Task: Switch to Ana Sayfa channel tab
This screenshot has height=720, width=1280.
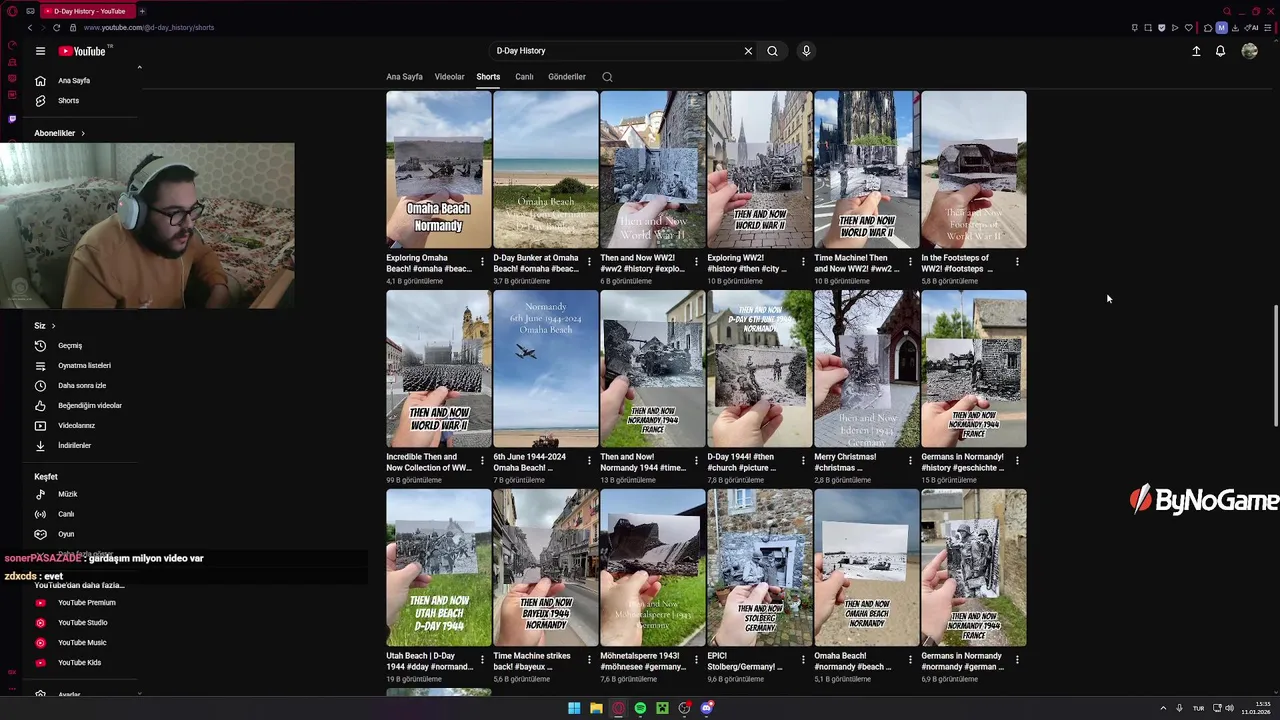Action: (404, 77)
